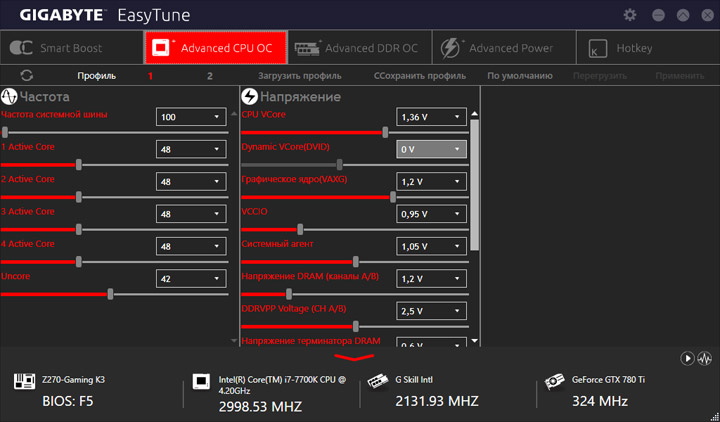Viewport: 720px width, 422px height.
Task: Open the 3 Active Core dropdown
Action: 191,214
